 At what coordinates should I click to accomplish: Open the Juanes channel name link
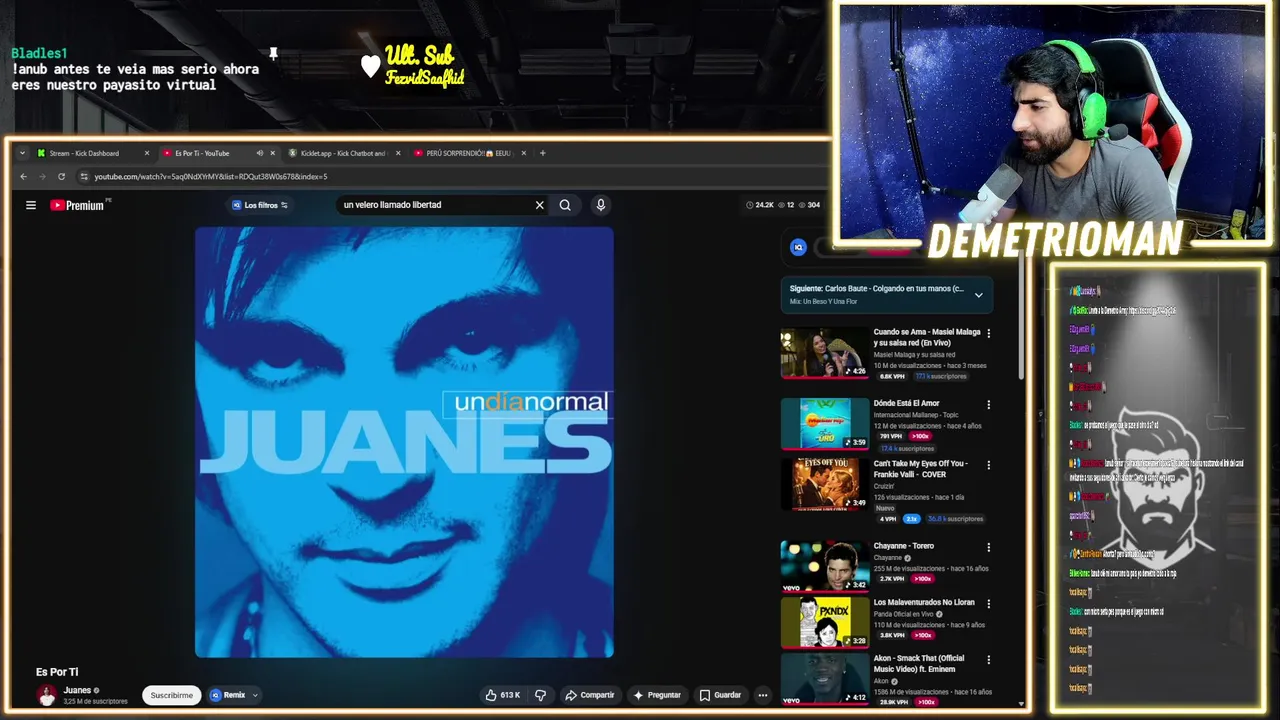(78, 690)
